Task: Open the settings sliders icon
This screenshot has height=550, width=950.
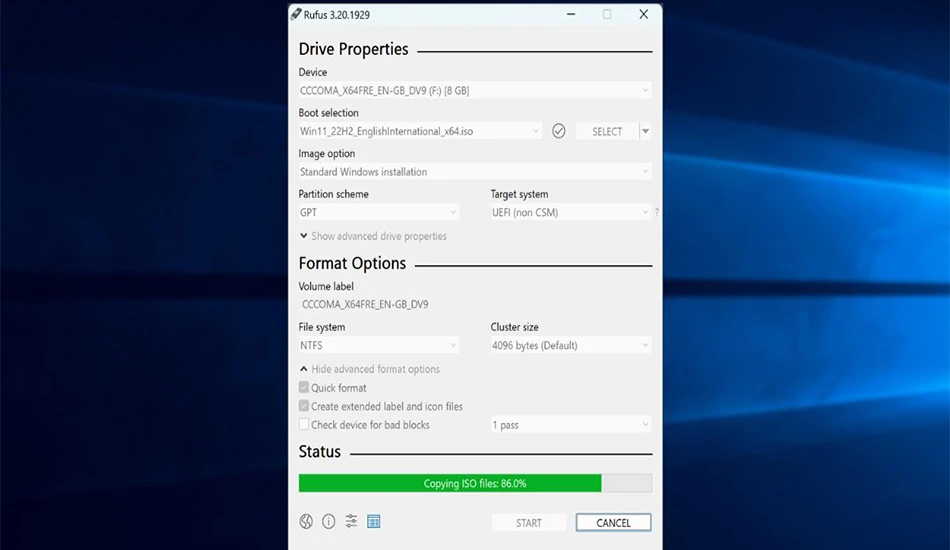Action: (x=351, y=522)
